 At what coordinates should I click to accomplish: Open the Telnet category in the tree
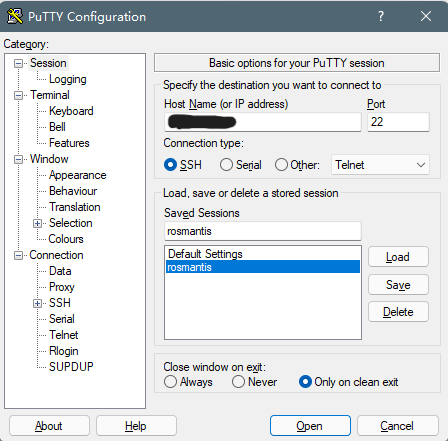point(63,335)
